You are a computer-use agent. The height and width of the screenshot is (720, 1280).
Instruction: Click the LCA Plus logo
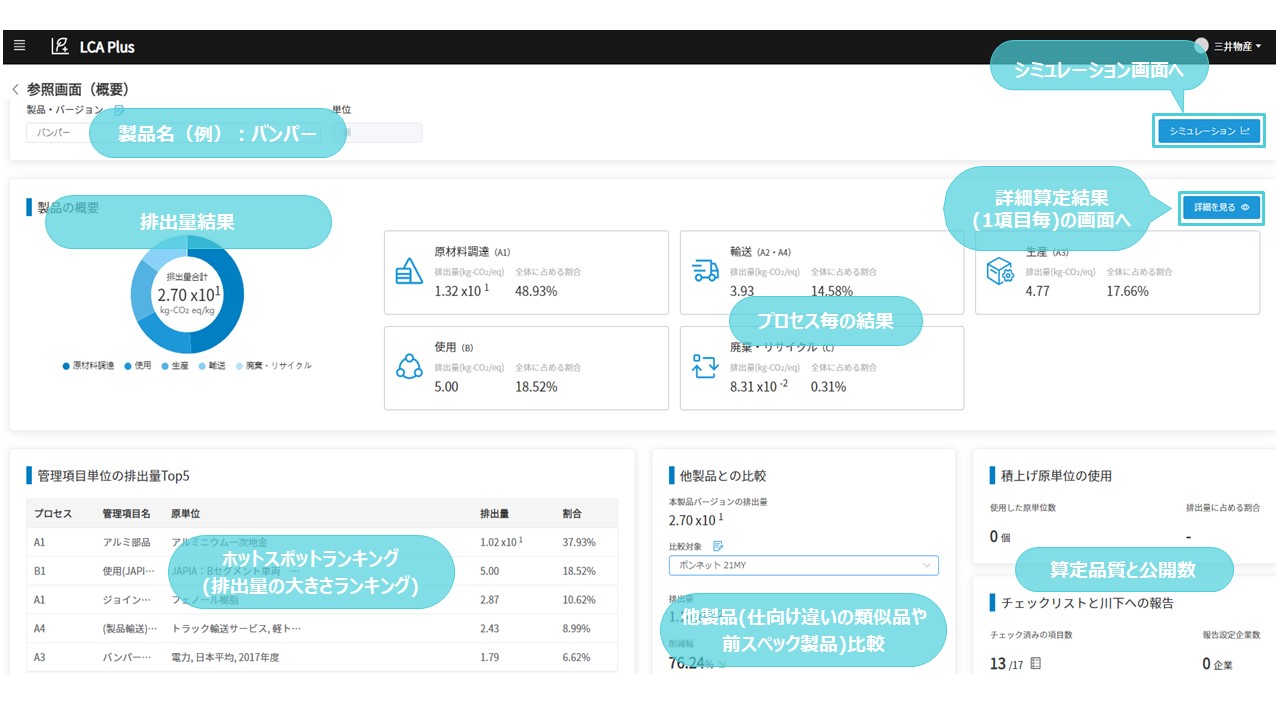[84, 45]
